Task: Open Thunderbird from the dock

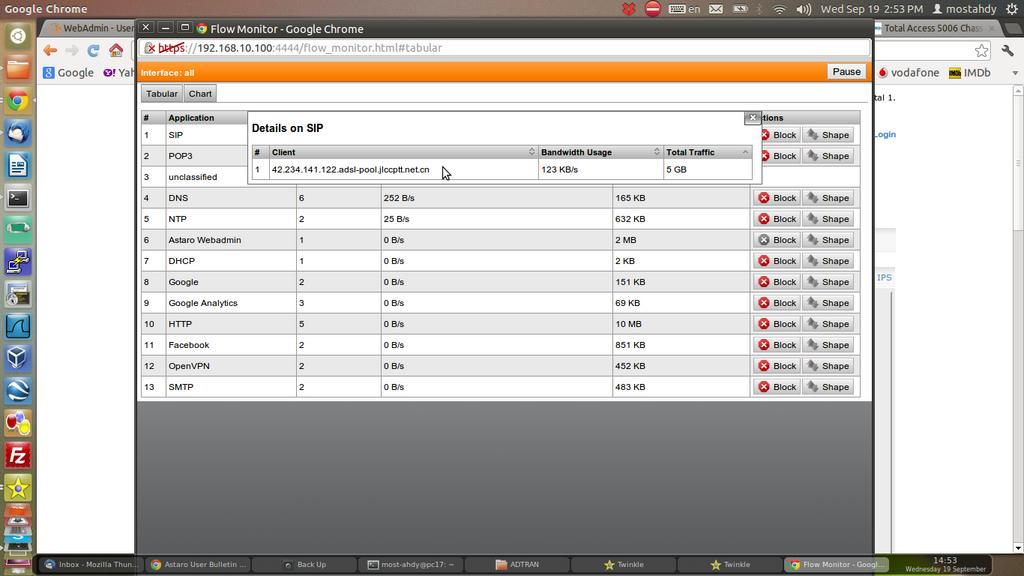Action: pyautogui.click(x=18, y=133)
